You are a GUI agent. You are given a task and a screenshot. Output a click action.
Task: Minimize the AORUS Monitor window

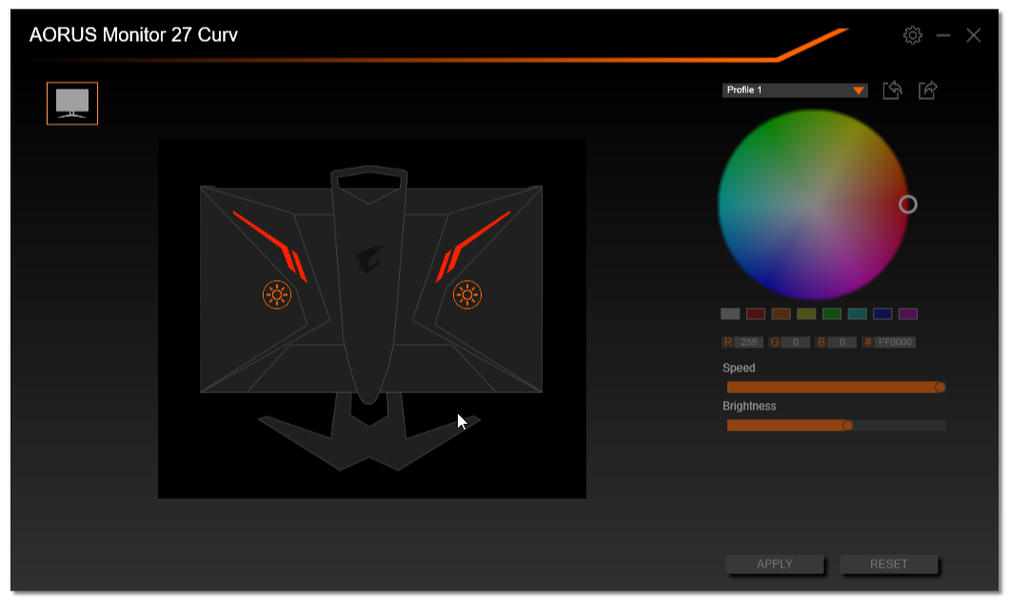[x=943, y=35]
